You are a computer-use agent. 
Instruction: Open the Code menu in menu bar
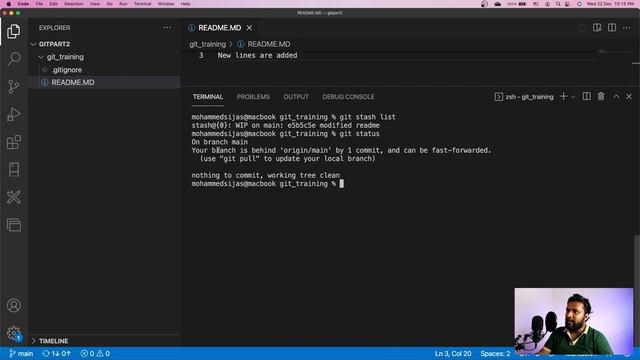pos(23,4)
